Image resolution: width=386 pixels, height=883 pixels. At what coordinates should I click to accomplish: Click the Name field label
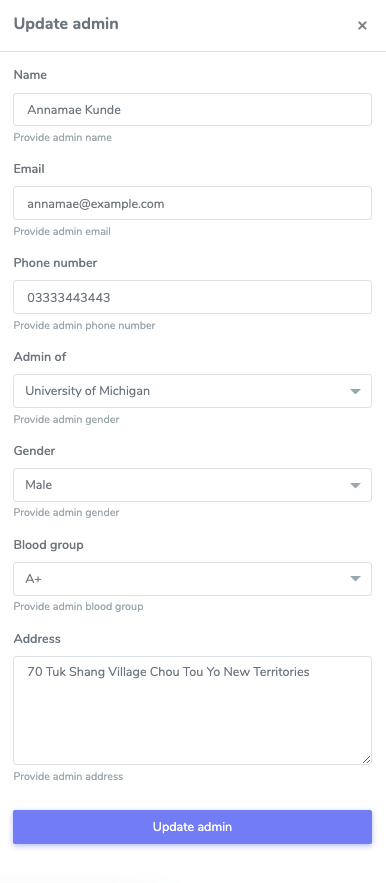(x=30, y=75)
